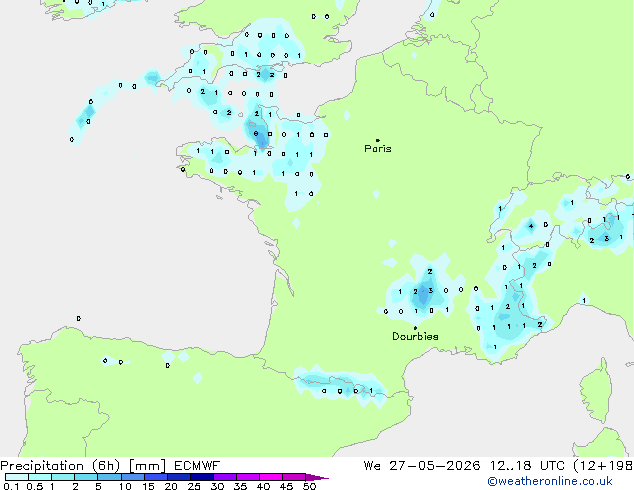Click the legend value label 50
The image size is (634, 490).
tap(310, 486)
